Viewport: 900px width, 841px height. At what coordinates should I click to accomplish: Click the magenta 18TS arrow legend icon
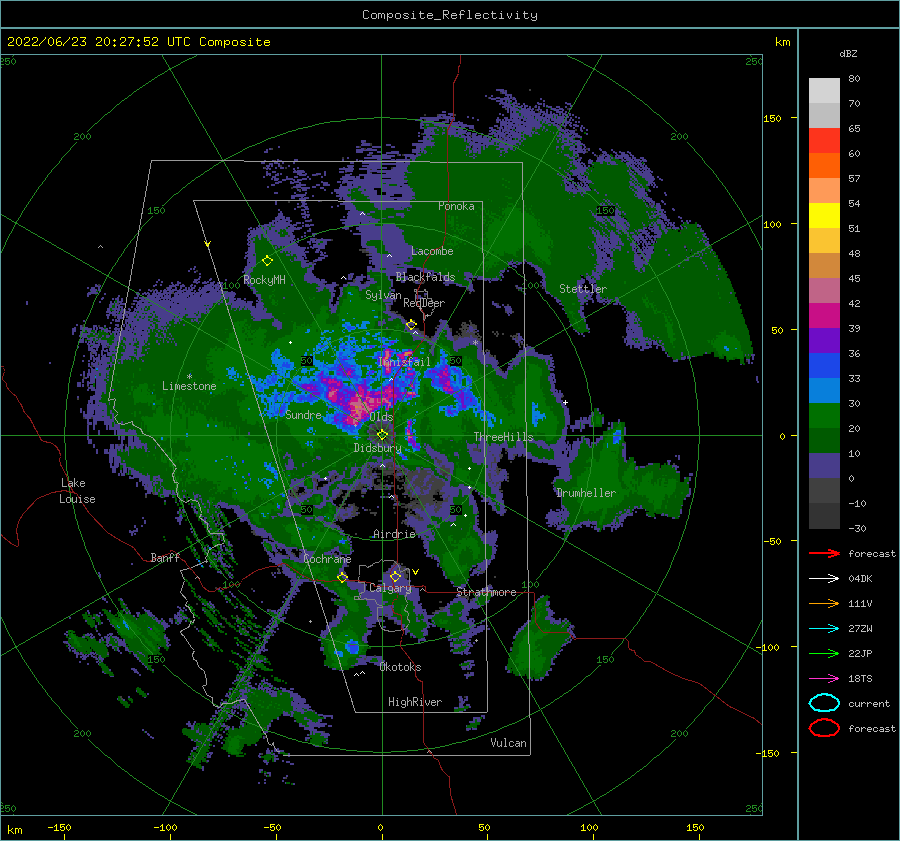point(824,678)
